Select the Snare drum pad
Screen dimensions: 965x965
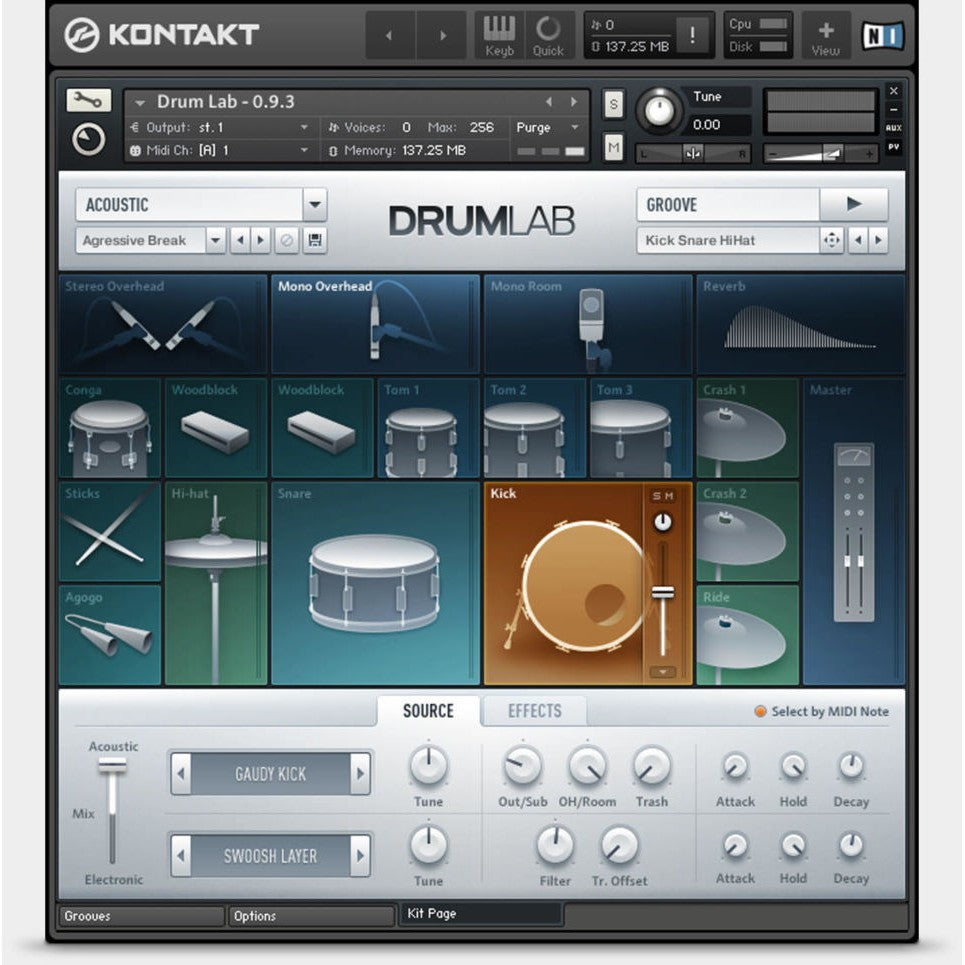click(x=370, y=580)
